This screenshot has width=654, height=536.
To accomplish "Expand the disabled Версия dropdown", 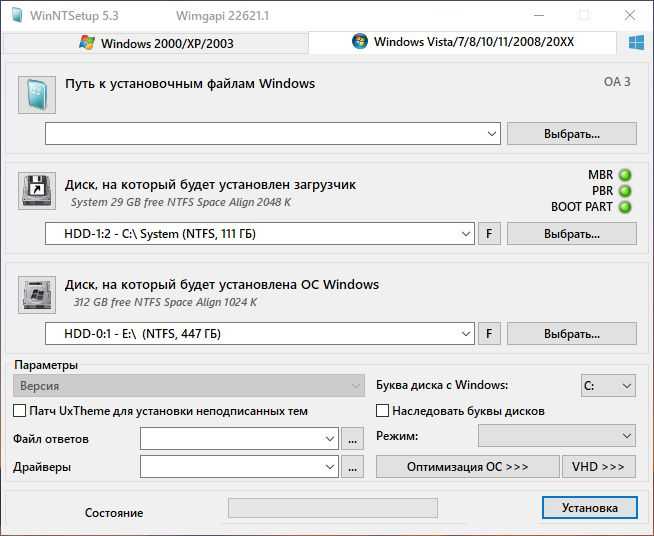I will 189,385.
